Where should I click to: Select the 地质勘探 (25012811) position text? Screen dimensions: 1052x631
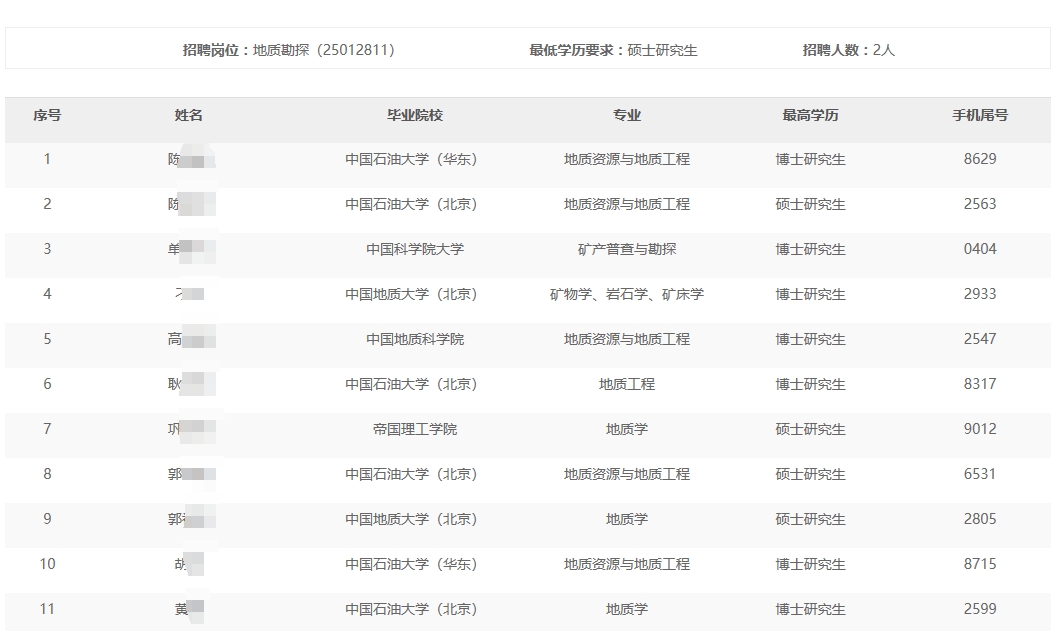[323, 50]
